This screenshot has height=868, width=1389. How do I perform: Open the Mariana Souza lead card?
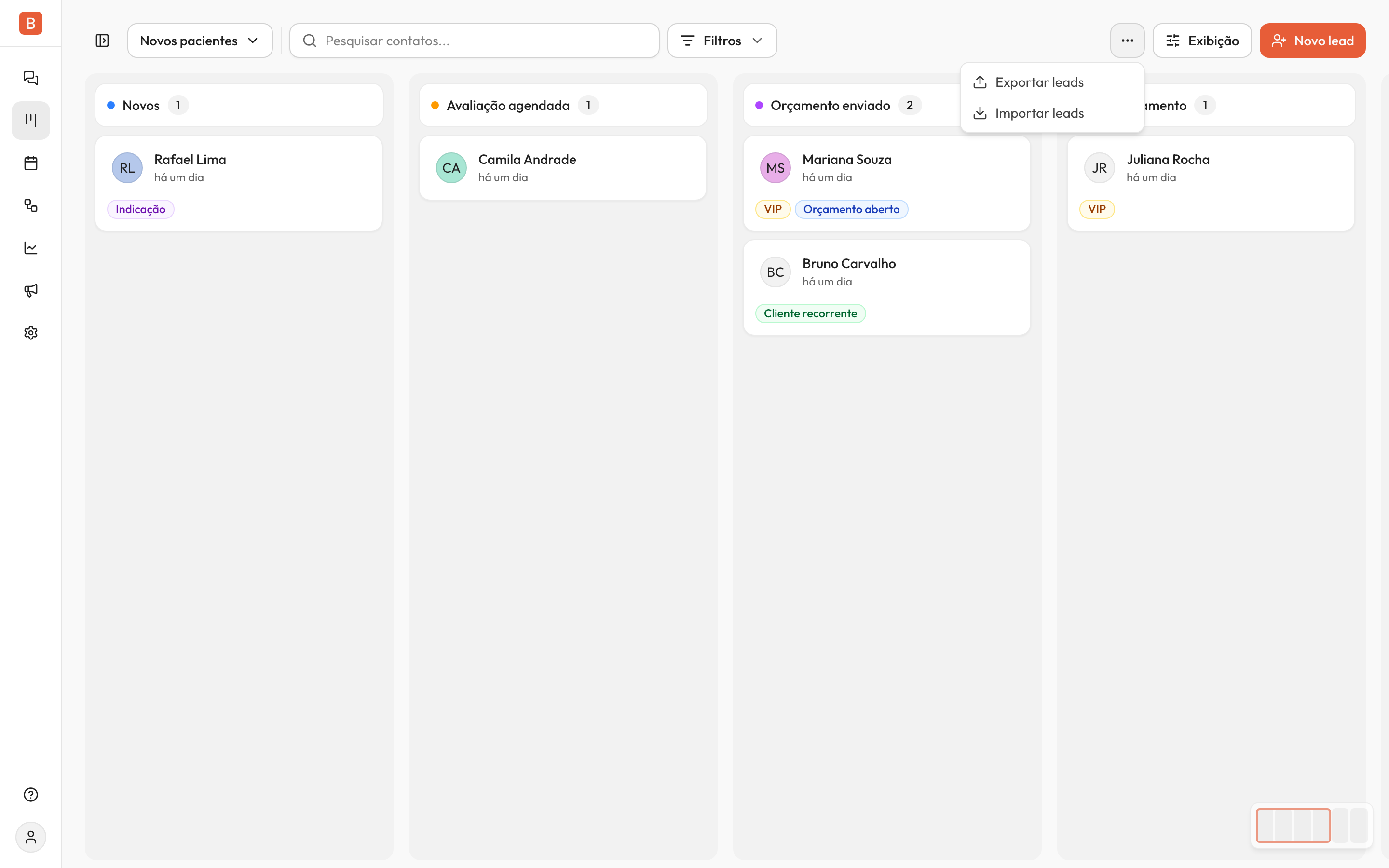coord(887,183)
